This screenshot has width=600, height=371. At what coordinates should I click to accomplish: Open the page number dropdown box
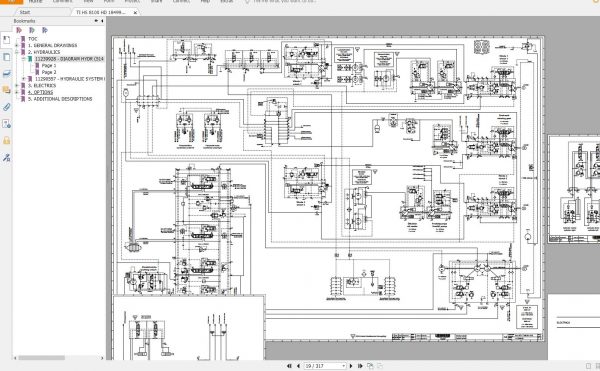point(325,366)
